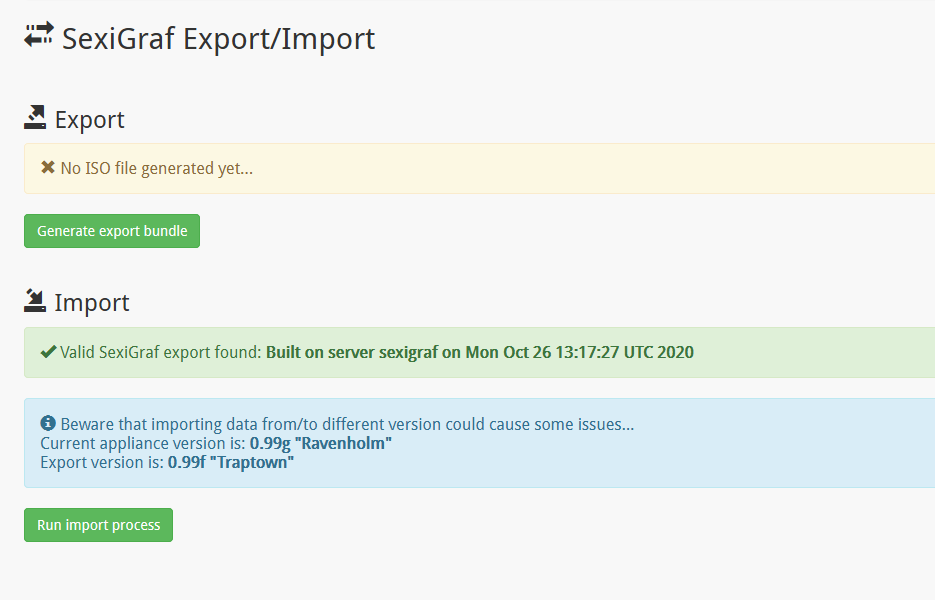
Task: Click the SexiGraf Export/Import page title
Action: 218,39
